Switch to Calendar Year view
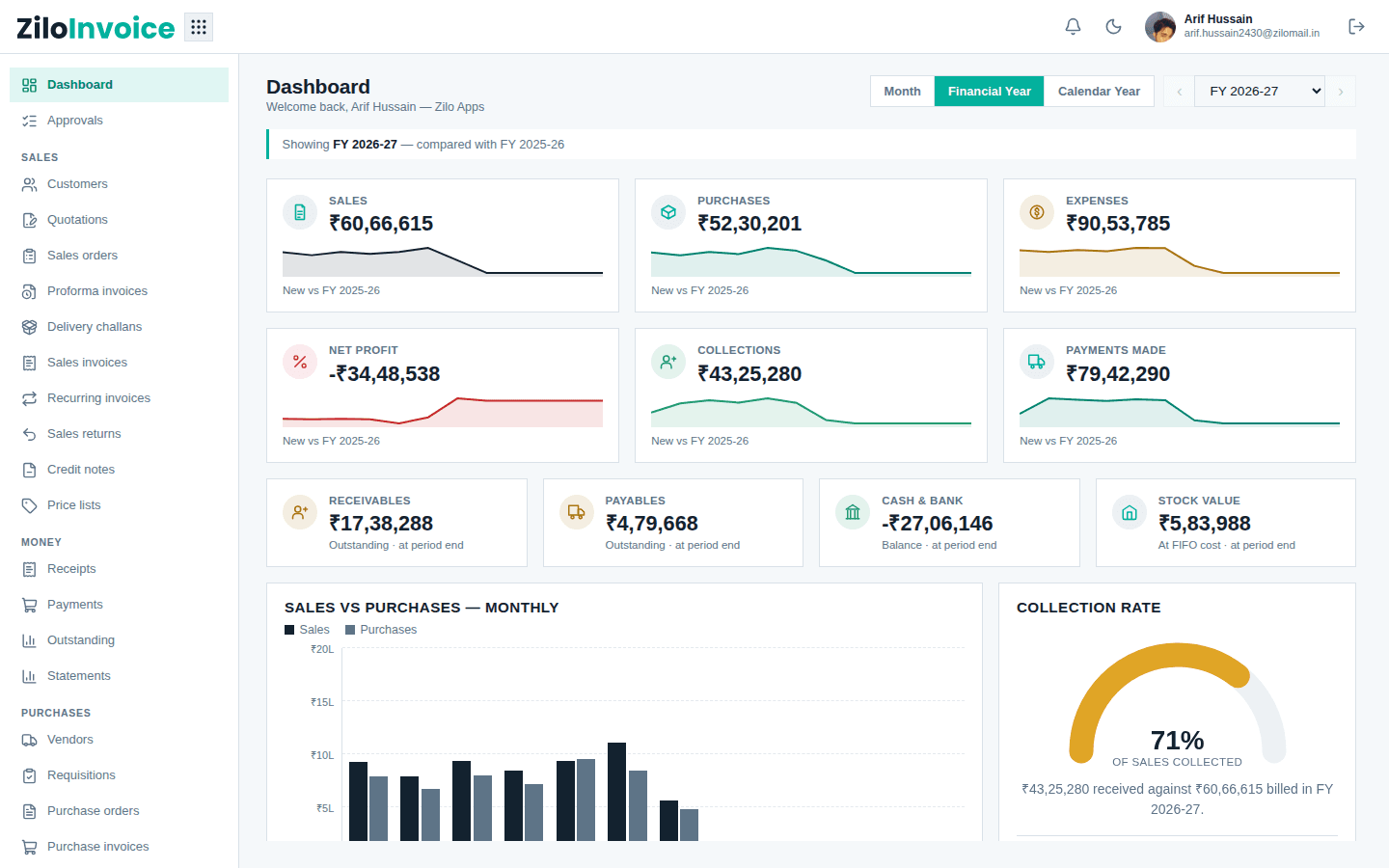This screenshot has height=868, width=1389. (1099, 91)
